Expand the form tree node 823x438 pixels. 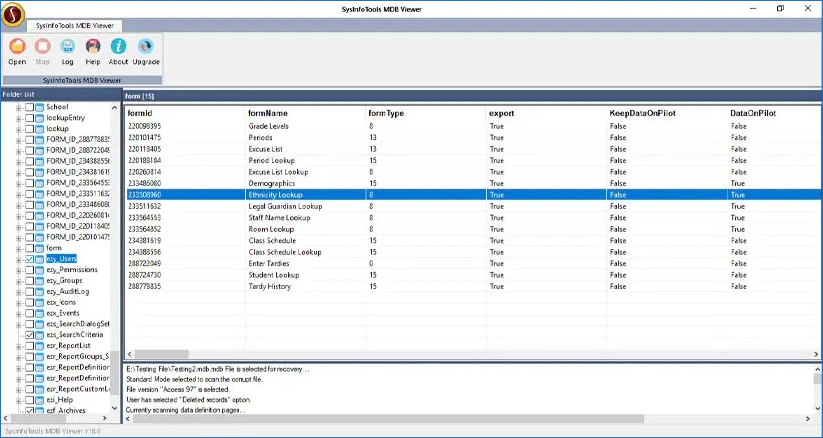tap(19, 248)
